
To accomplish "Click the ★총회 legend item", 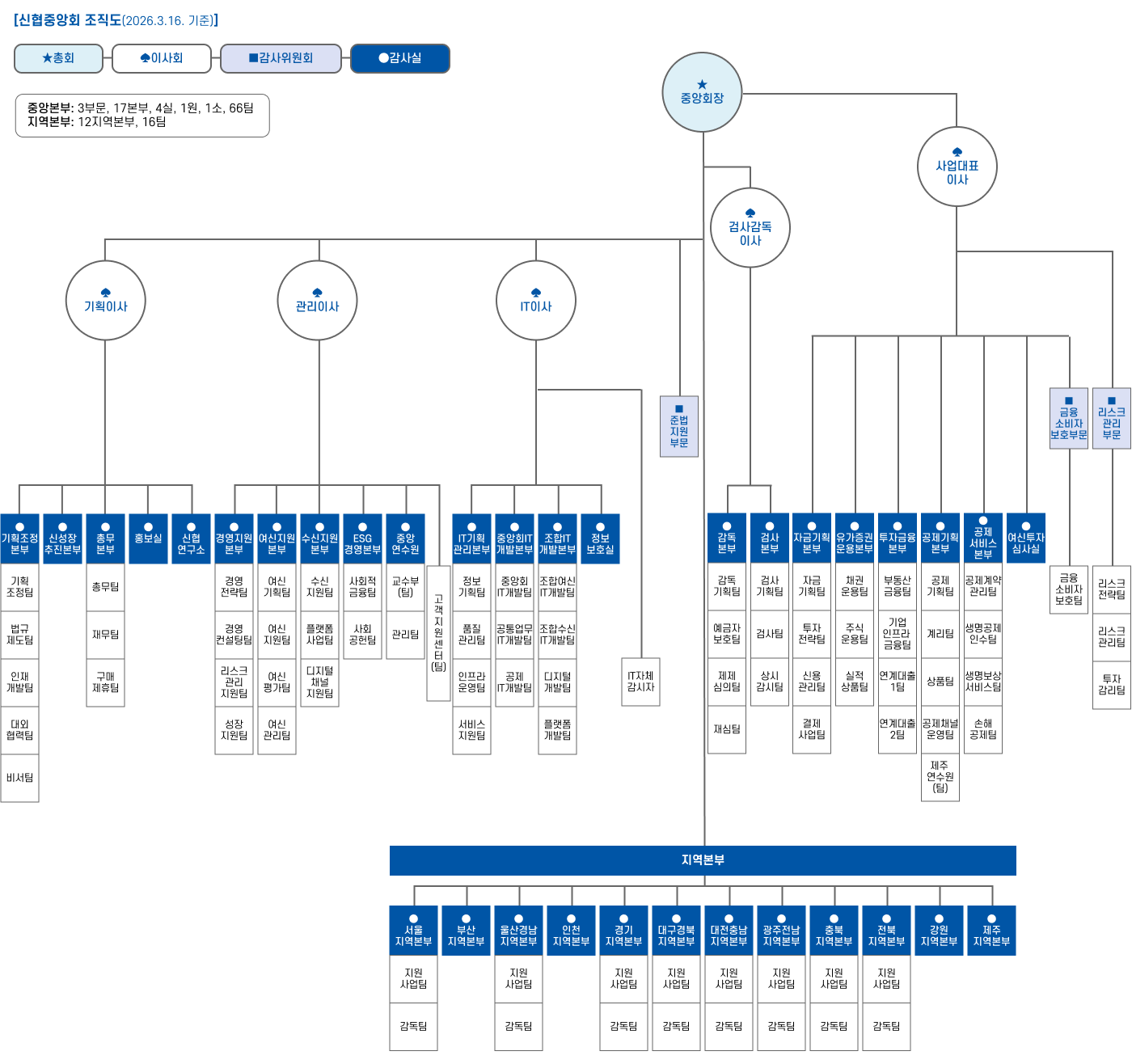I will coord(58,58).
